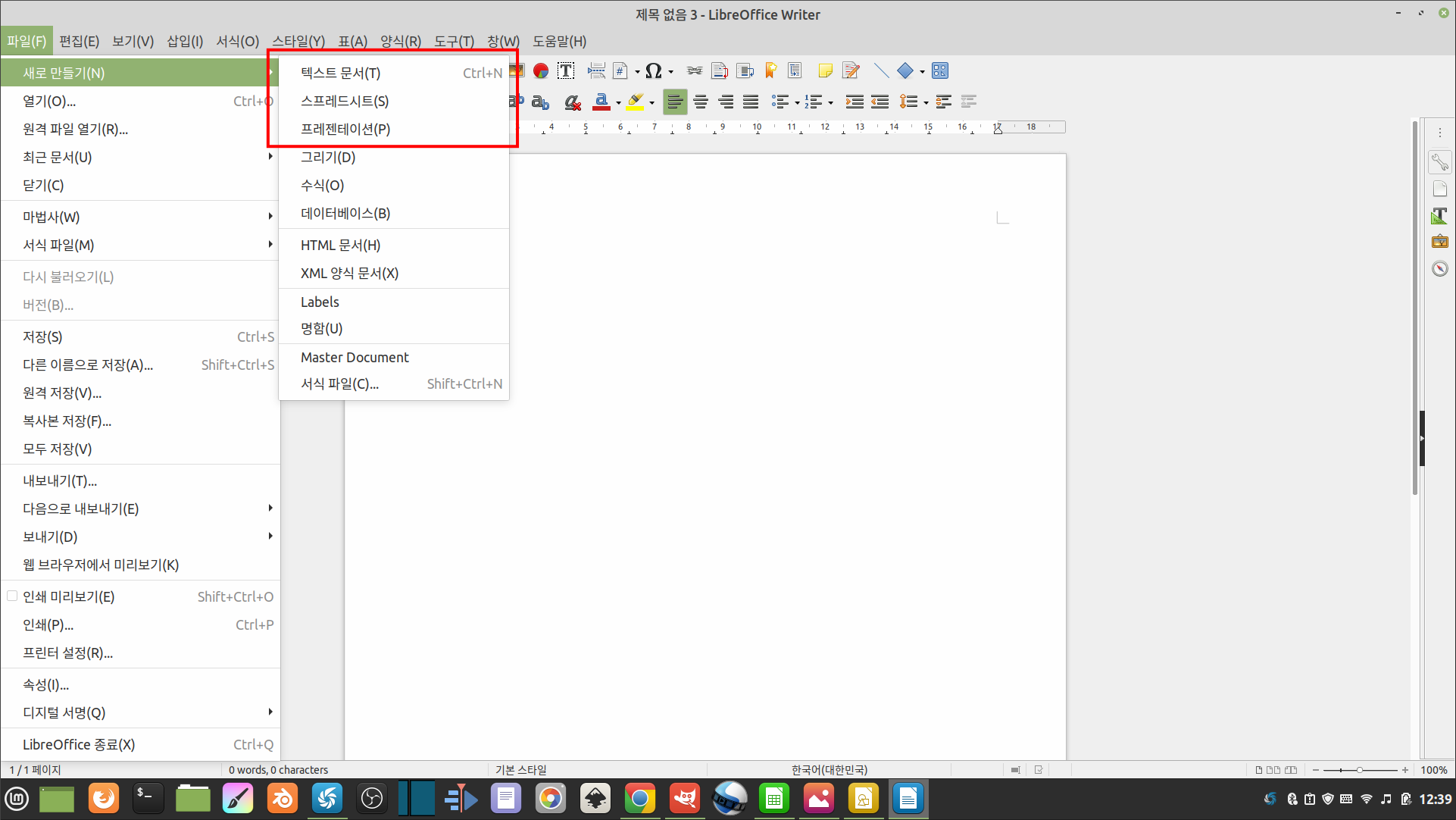Apply the yellow Highlighting Color button

pyautogui.click(x=635, y=102)
